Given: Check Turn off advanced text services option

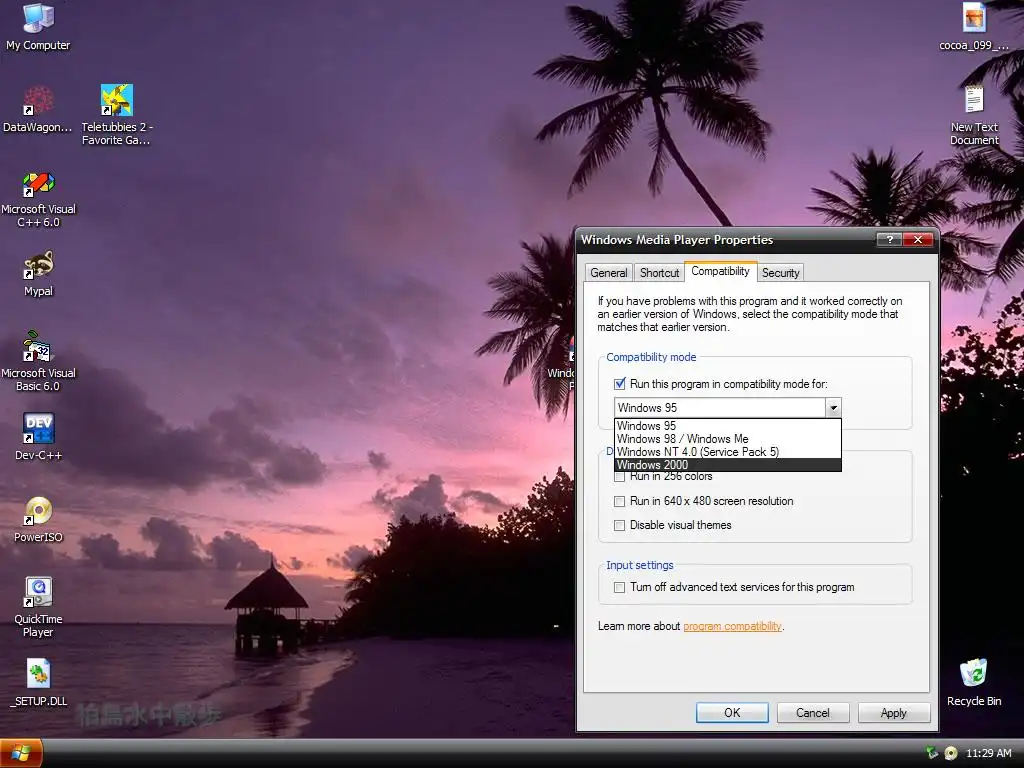Looking at the screenshot, I should 619,587.
